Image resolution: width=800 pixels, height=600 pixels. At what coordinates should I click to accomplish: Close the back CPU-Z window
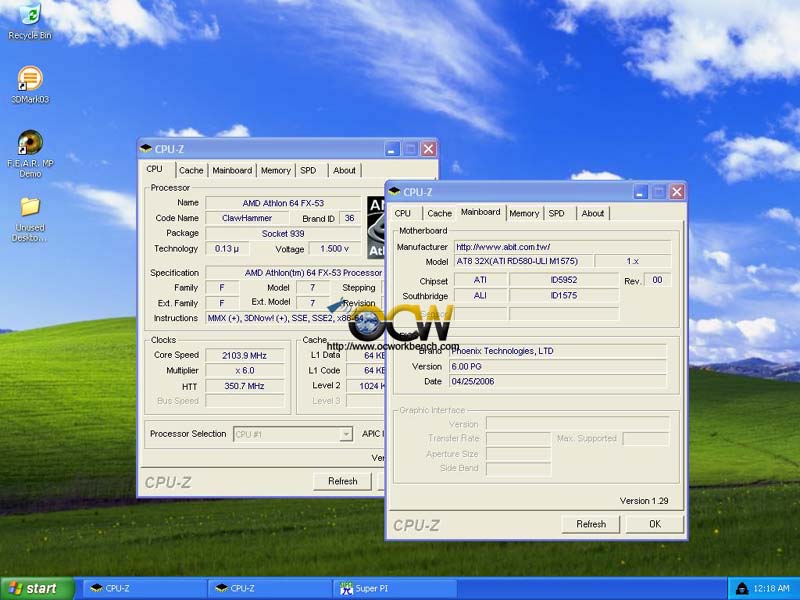[429, 149]
